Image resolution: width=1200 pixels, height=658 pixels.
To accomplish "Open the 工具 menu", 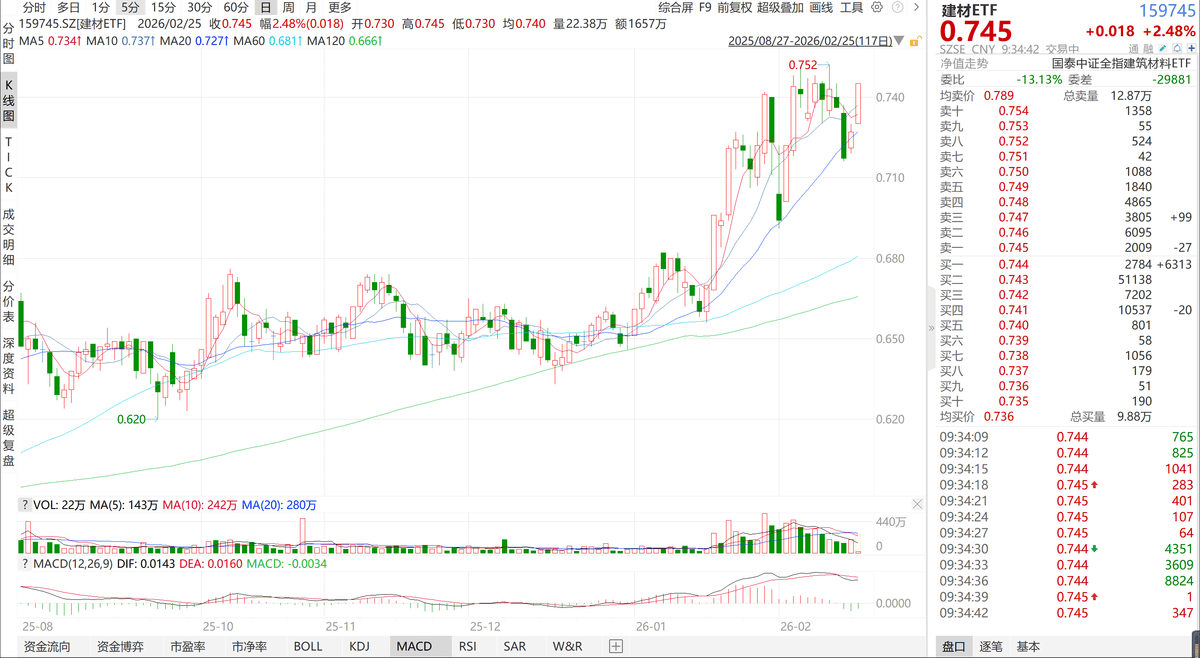I will tap(851, 7).
